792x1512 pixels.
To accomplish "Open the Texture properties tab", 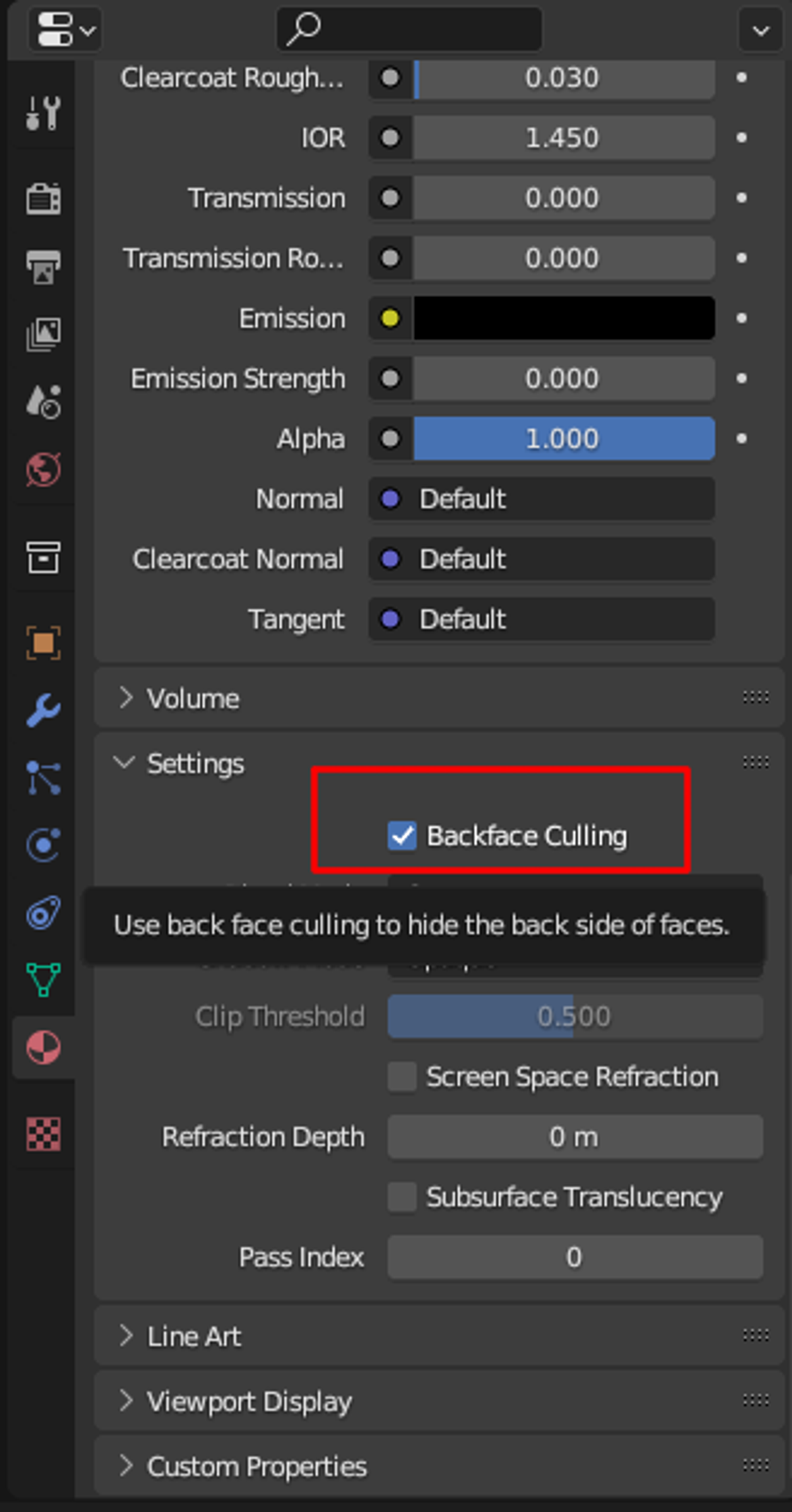I will click(x=43, y=1133).
